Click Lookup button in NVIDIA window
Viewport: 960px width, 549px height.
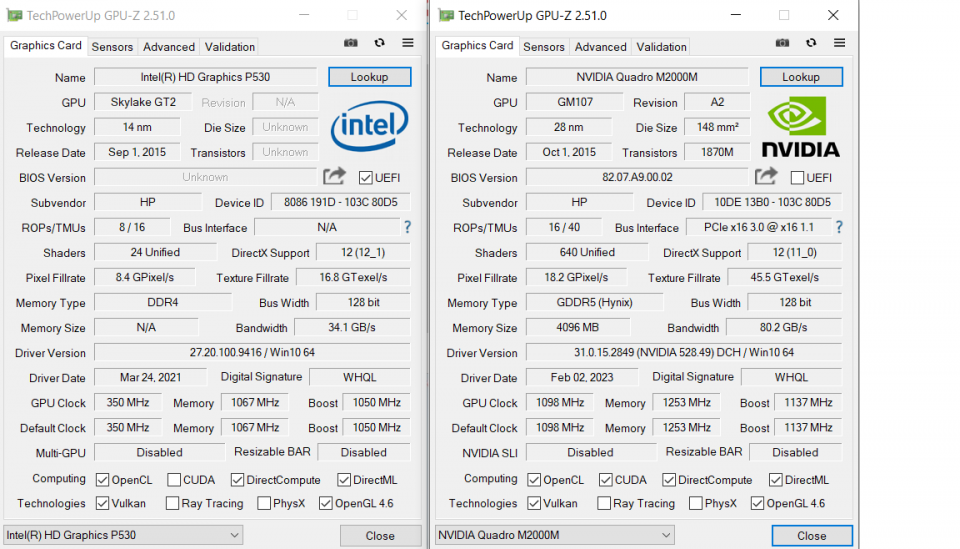(801, 77)
